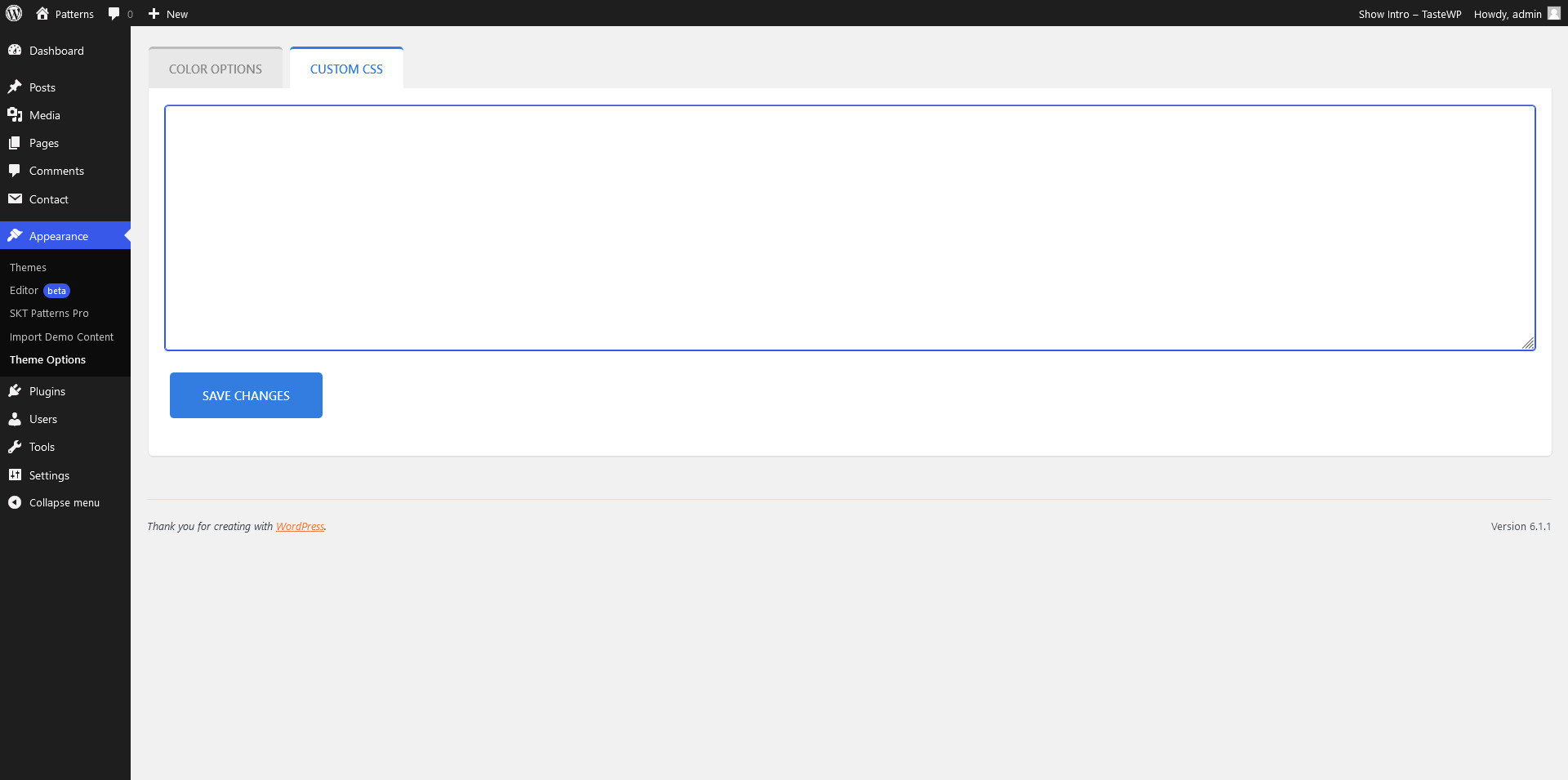Open the Plugins plug icon

pos(15,390)
